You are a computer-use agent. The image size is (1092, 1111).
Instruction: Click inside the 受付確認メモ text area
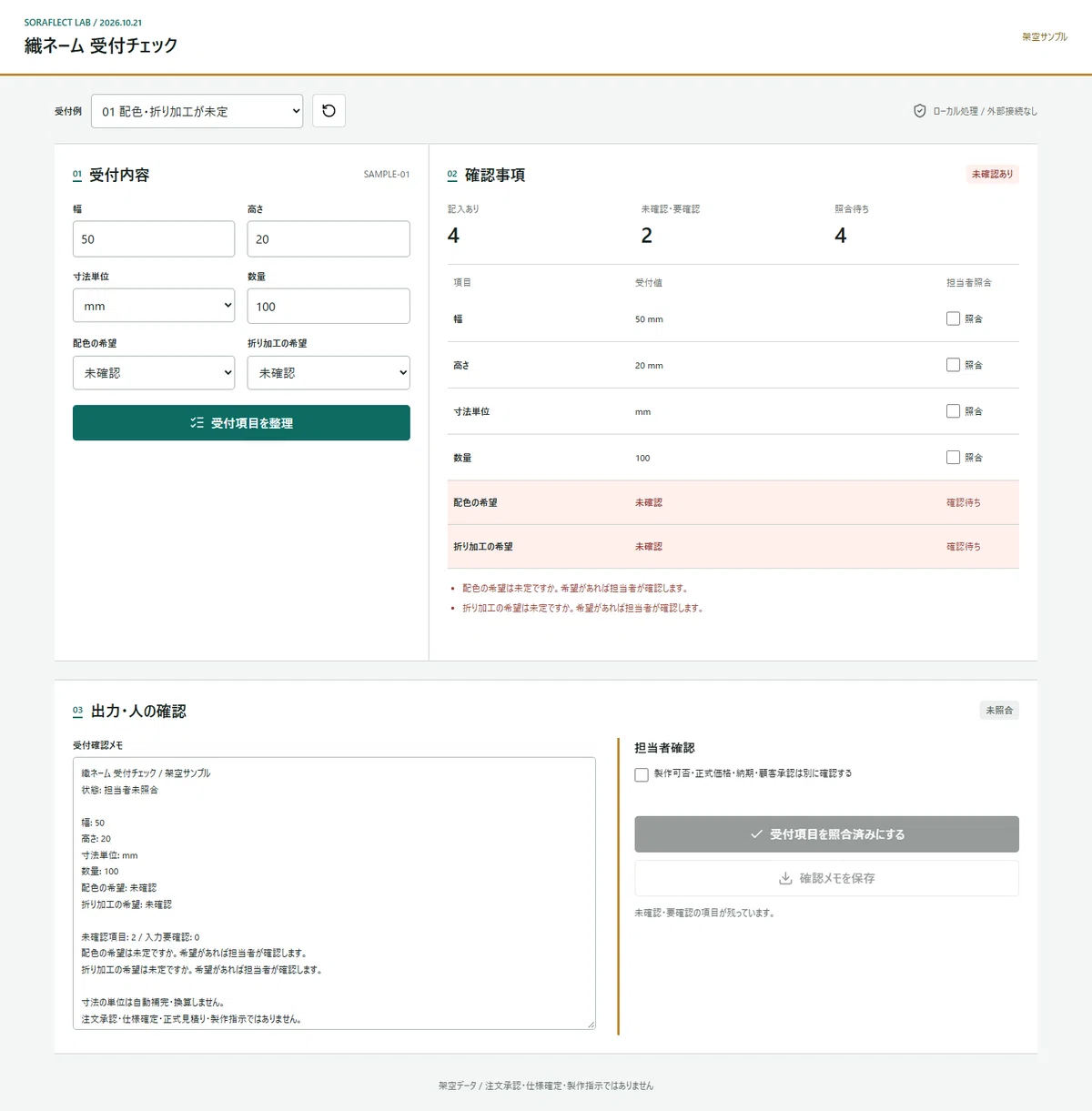coord(334,894)
